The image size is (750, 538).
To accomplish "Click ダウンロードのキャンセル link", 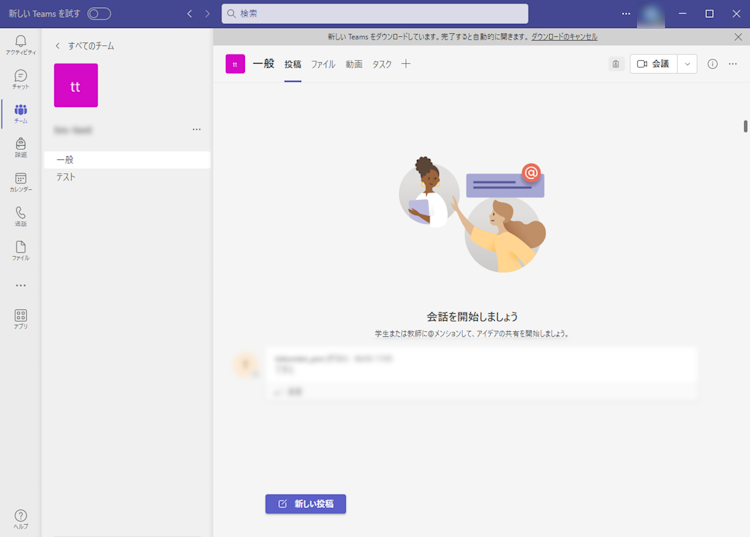I will [x=564, y=36].
